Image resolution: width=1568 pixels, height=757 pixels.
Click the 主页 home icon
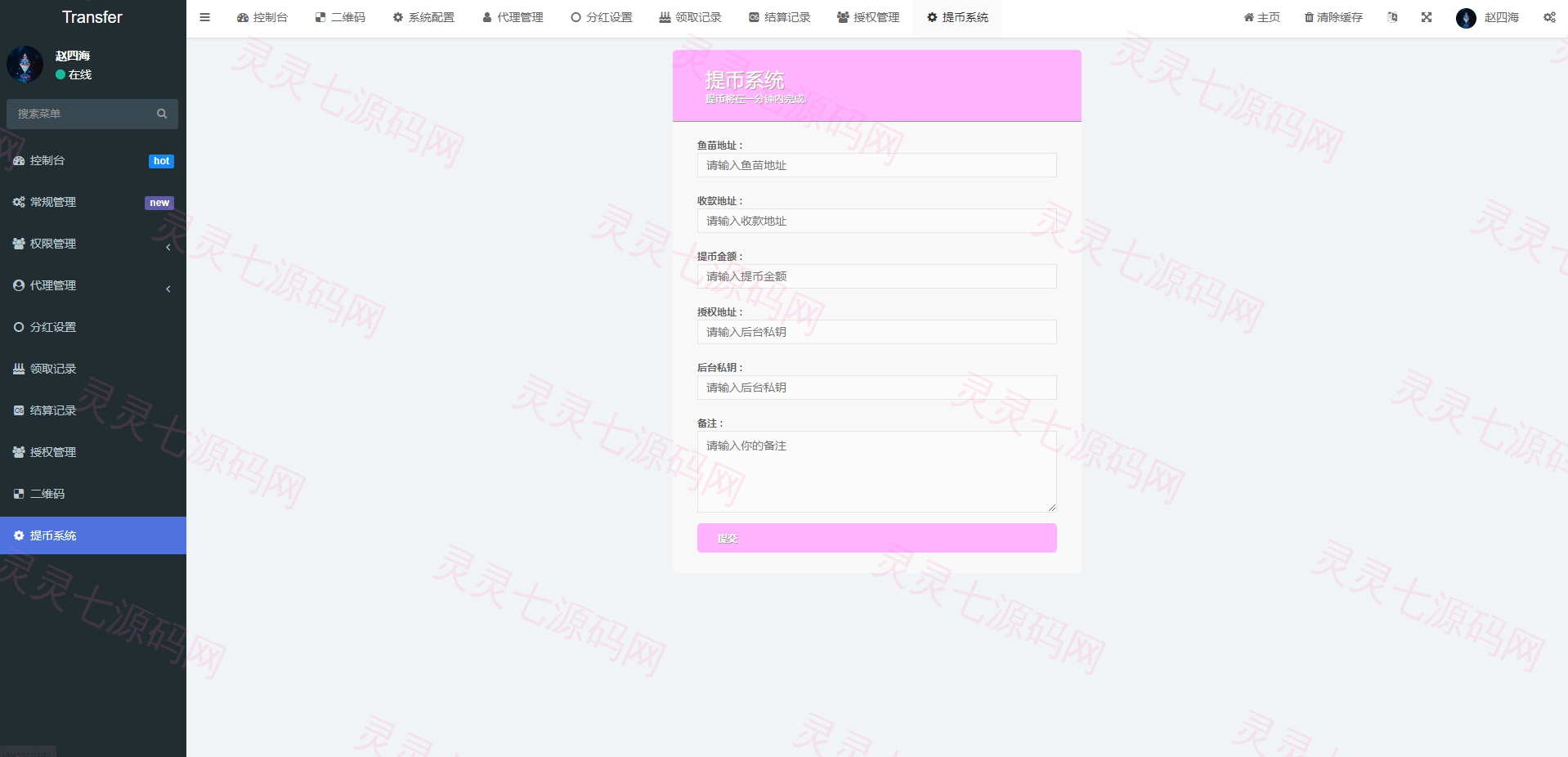pyautogui.click(x=1248, y=17)
